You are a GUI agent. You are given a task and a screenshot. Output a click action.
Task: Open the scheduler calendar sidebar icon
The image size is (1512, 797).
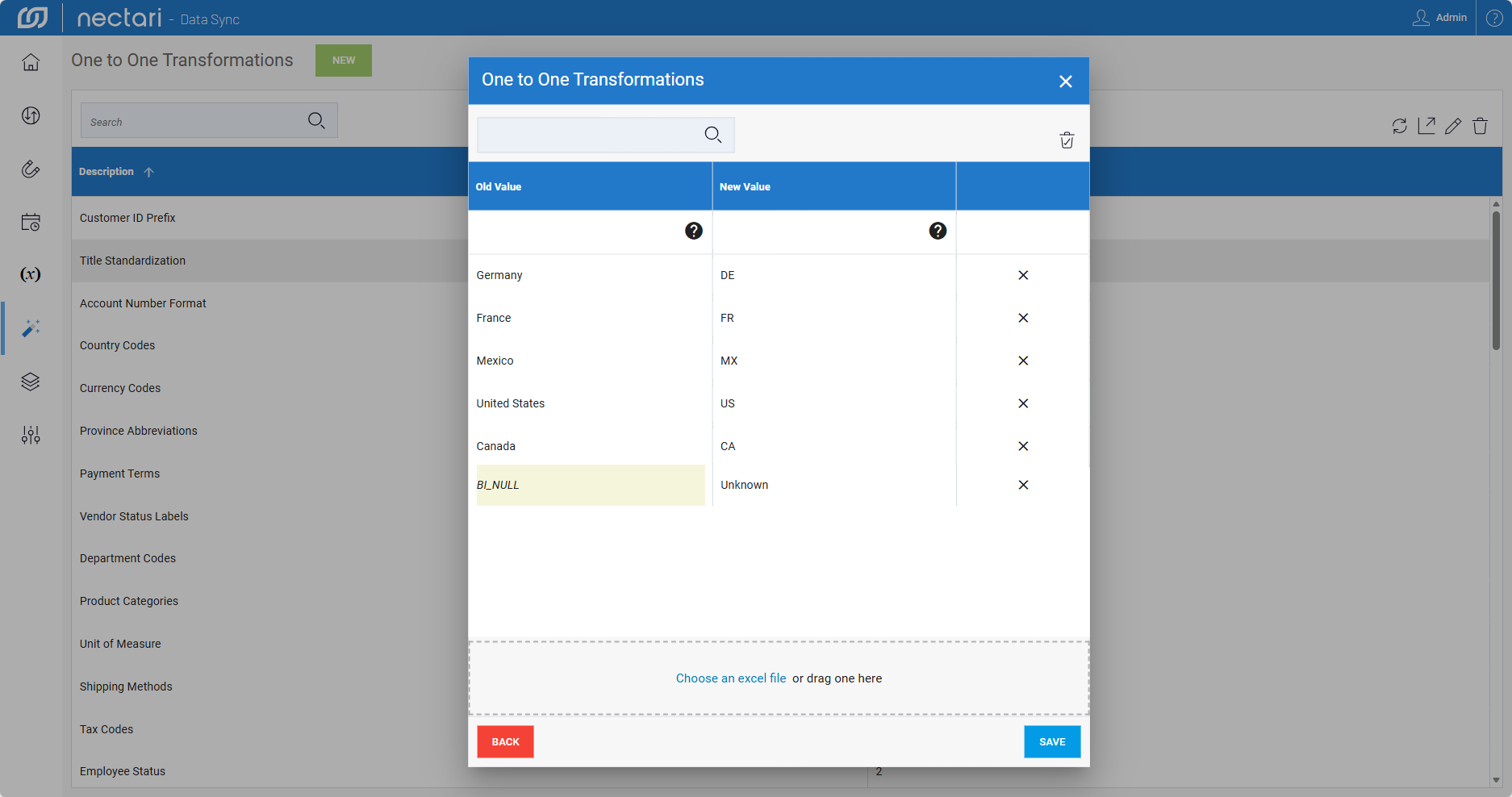31,222
